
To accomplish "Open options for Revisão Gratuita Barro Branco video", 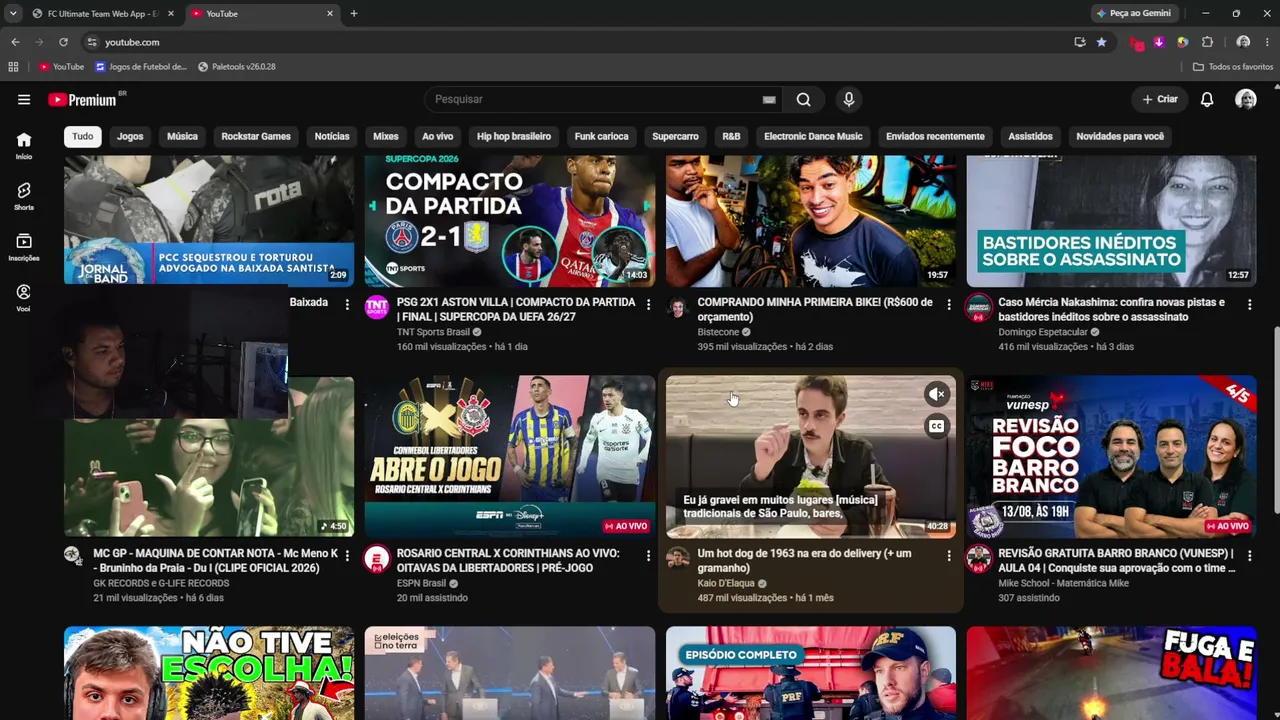I will pos(1249,555).
